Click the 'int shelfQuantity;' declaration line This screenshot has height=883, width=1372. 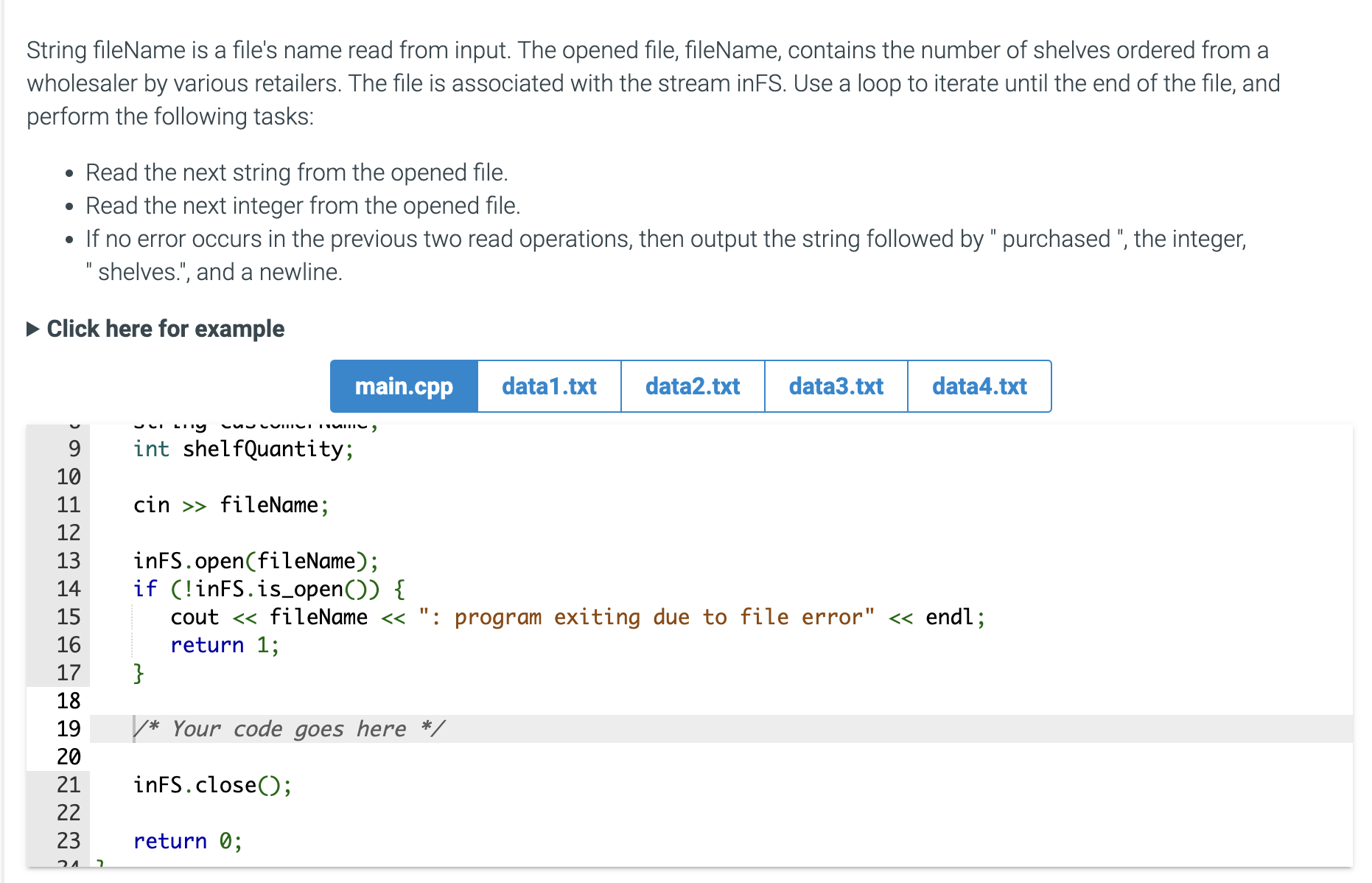click(242, 449)
